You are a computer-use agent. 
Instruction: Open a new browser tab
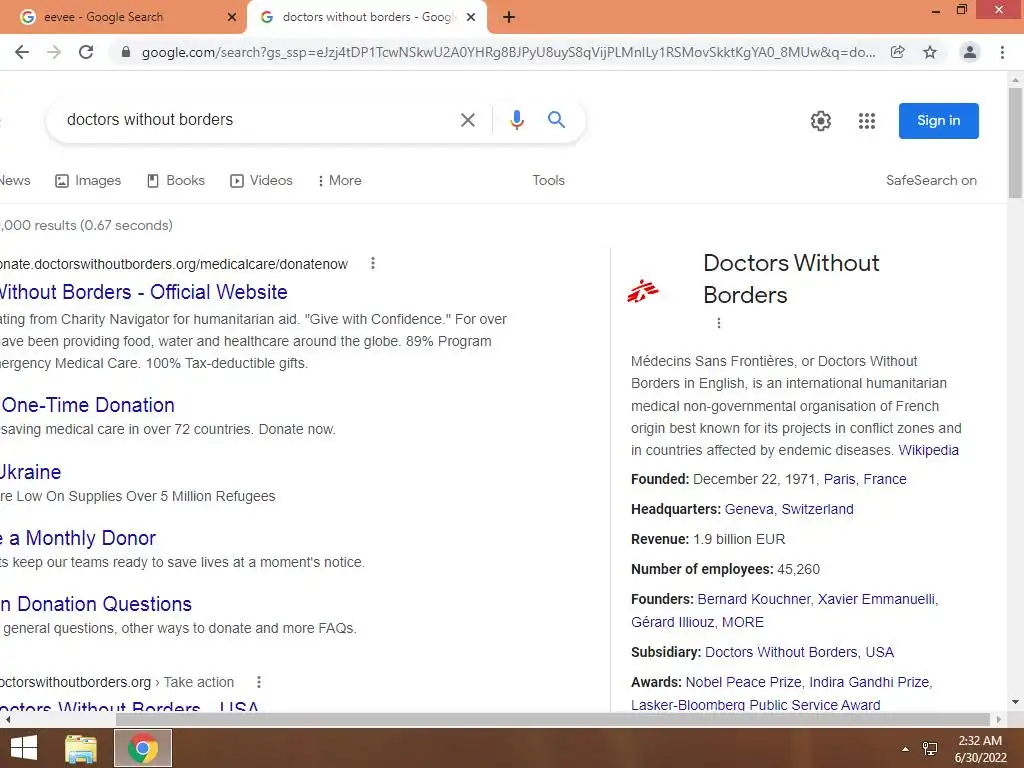tap(509, 17)
